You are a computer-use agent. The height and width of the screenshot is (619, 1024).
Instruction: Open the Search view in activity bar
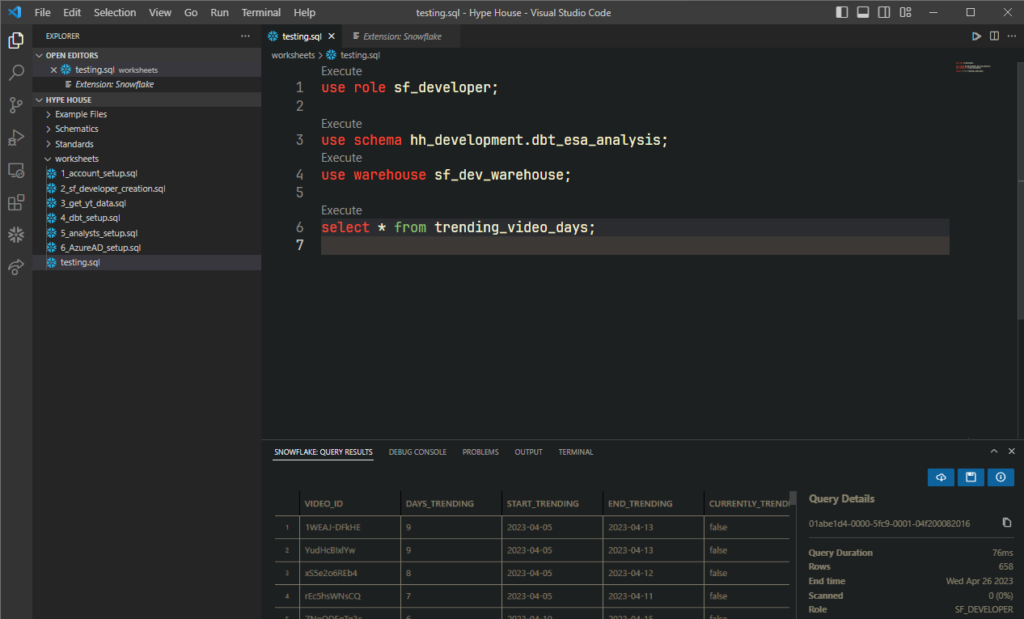[16, 73]
